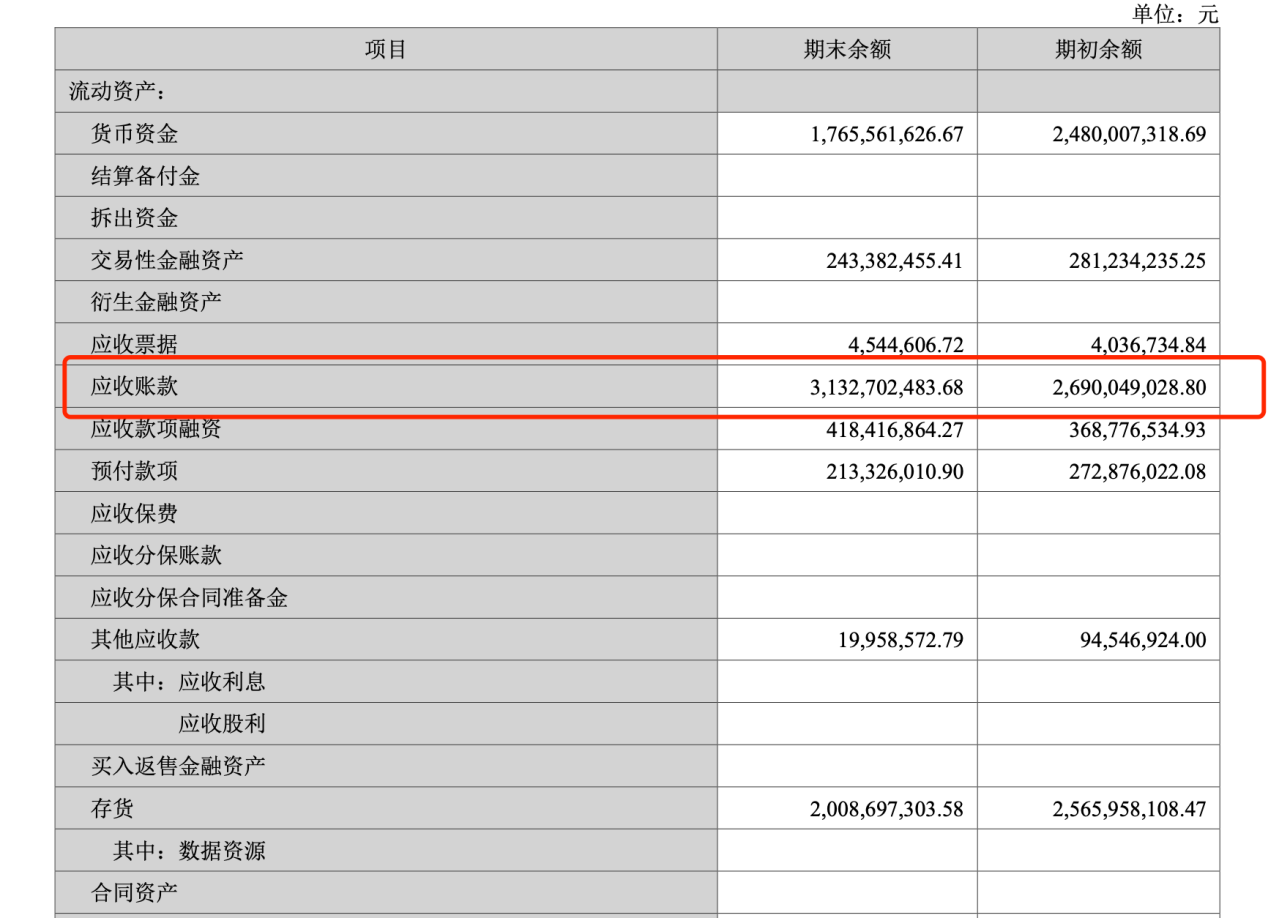Select the 预付款项 row label
The height and width of the screenshot is (918, 1268).
(x=134, y=472)
